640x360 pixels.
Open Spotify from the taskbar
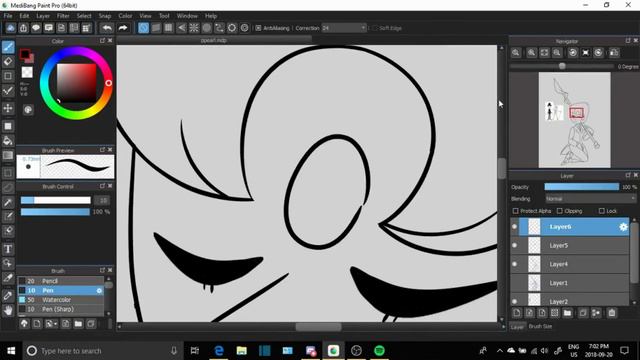[x=379, y=350]
